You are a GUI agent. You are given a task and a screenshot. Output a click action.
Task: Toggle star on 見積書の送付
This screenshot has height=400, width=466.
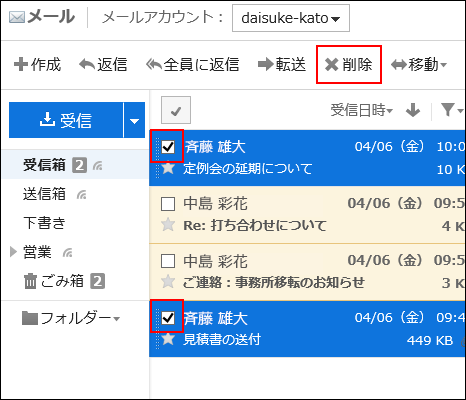click(168, 339)
